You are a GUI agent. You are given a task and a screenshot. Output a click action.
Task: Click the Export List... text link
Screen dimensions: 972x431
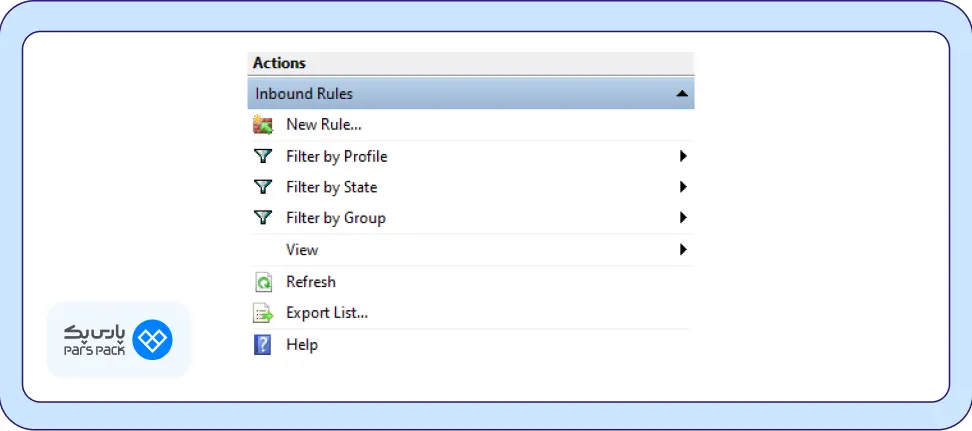point(327,313)
